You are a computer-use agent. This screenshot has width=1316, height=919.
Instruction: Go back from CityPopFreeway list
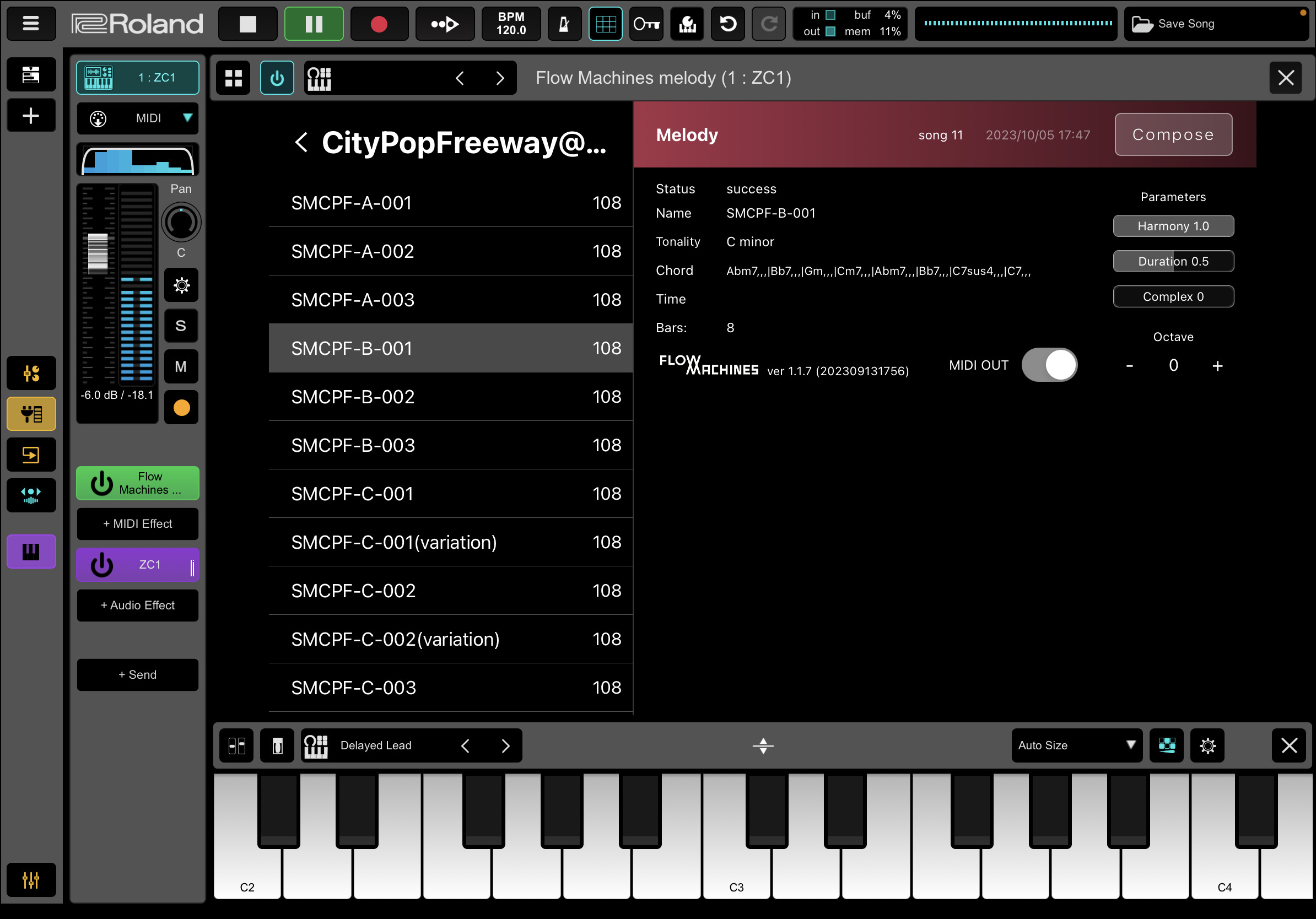[301, 142]
